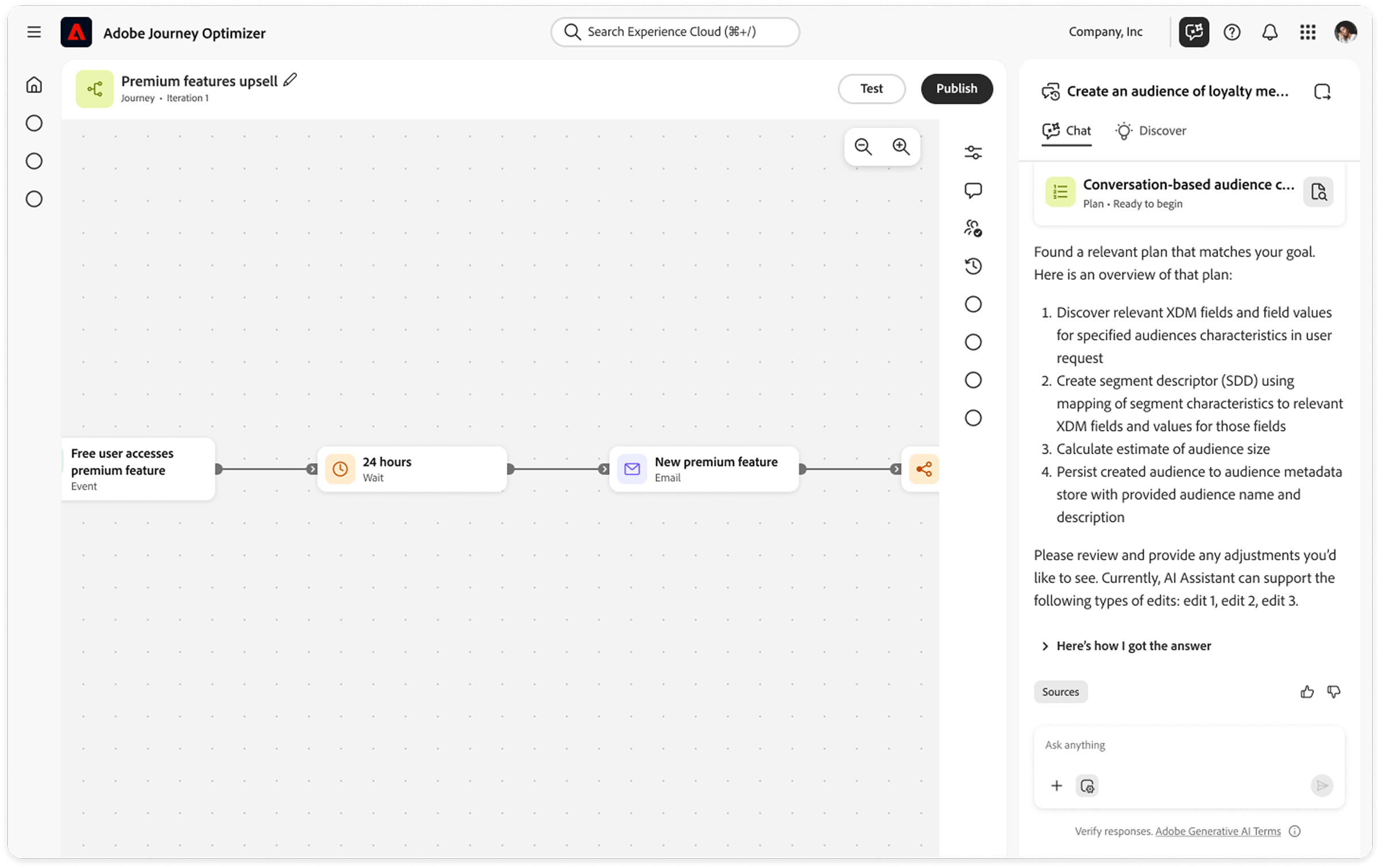Click the Search Experience Cloud field
Screen dimensions: 1380x868
[675, 32]
